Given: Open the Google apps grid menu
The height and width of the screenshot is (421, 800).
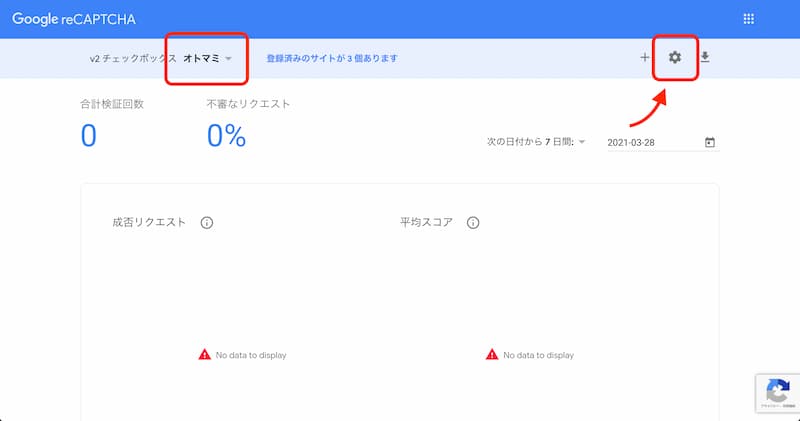Looking at the screenshot, I should [x=748, y=19].
